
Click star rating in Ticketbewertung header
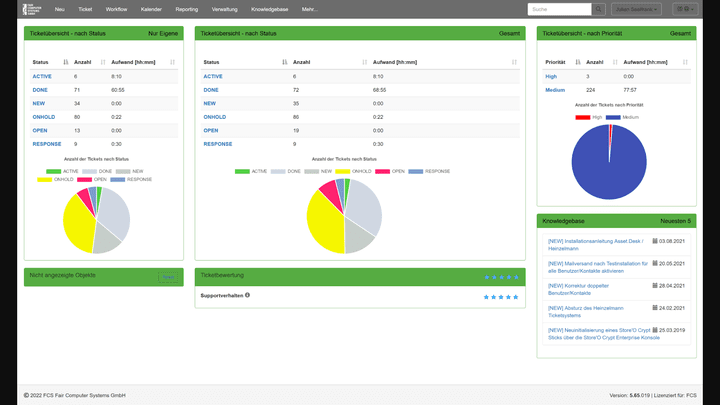[x=501, y=276]
